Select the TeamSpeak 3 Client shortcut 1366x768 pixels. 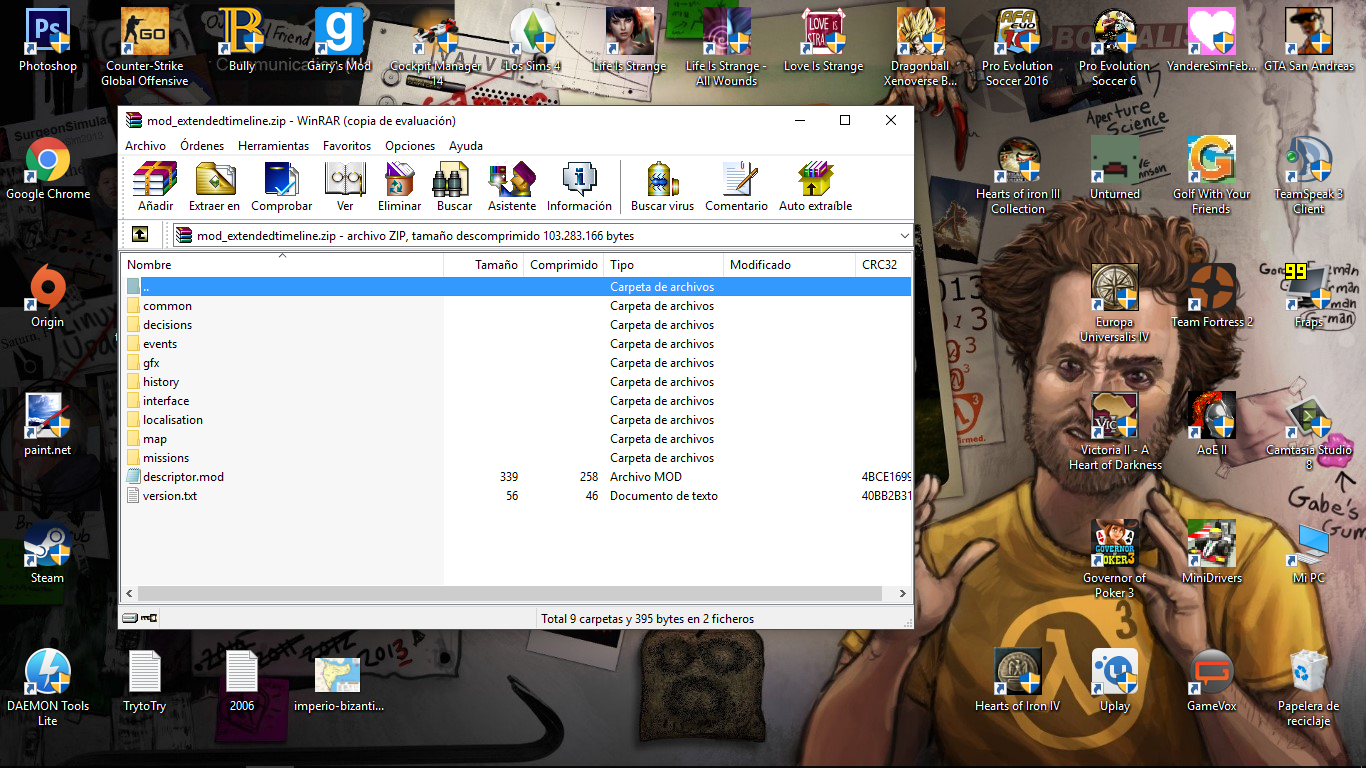coord(1308,175)
